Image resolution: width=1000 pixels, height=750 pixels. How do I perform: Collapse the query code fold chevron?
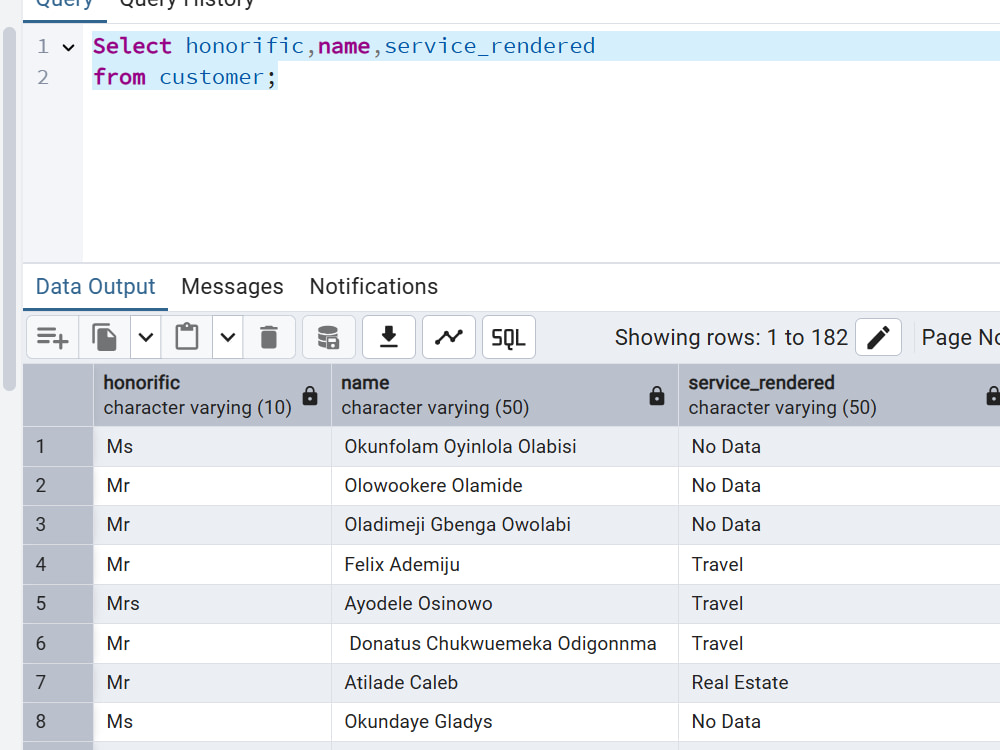click(x=68, y=47)
